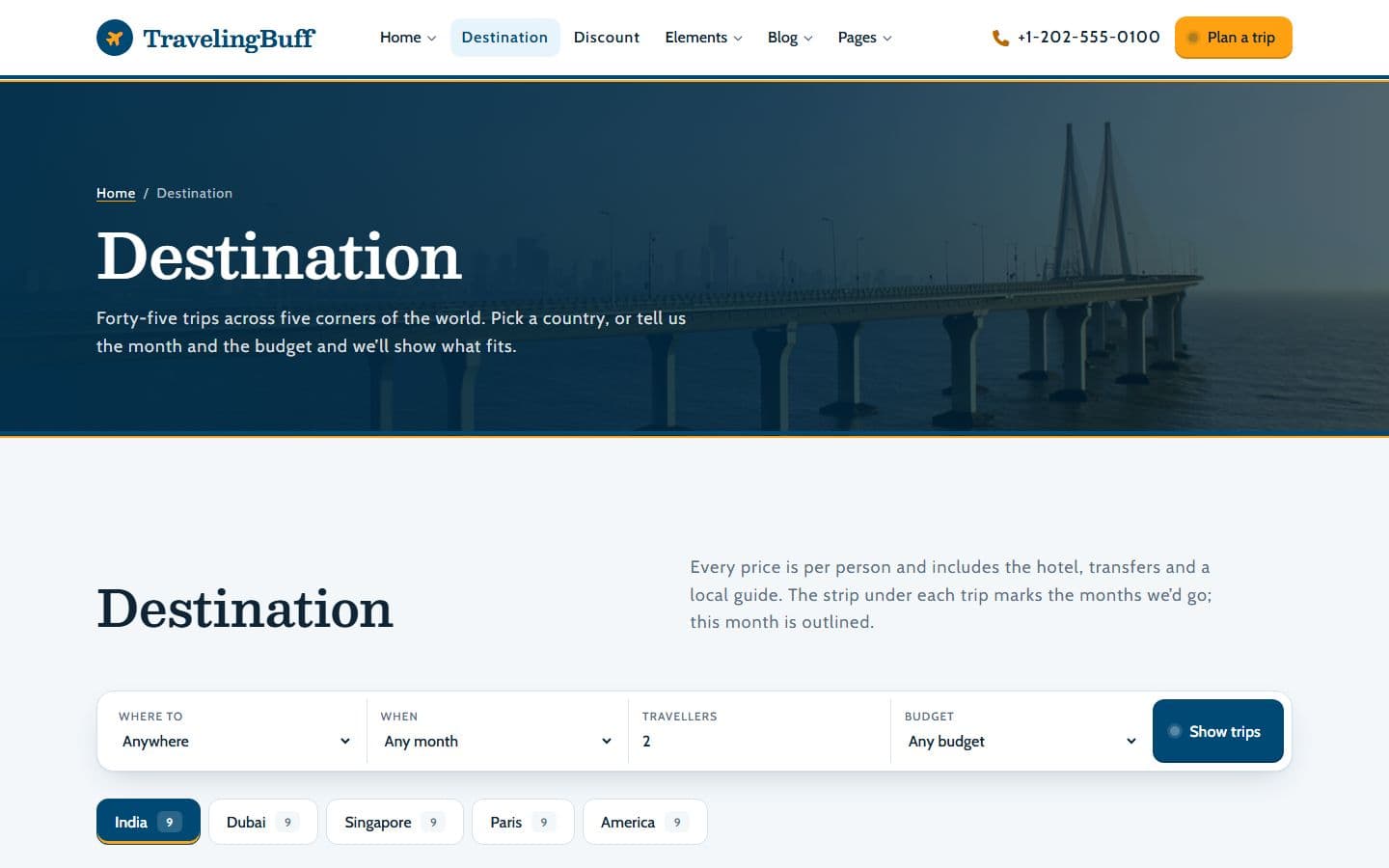Click the 'Forty-five trips across five corners' text
Screen dimensions: 1389x868
pyautogui.click(x=392, y=332)
